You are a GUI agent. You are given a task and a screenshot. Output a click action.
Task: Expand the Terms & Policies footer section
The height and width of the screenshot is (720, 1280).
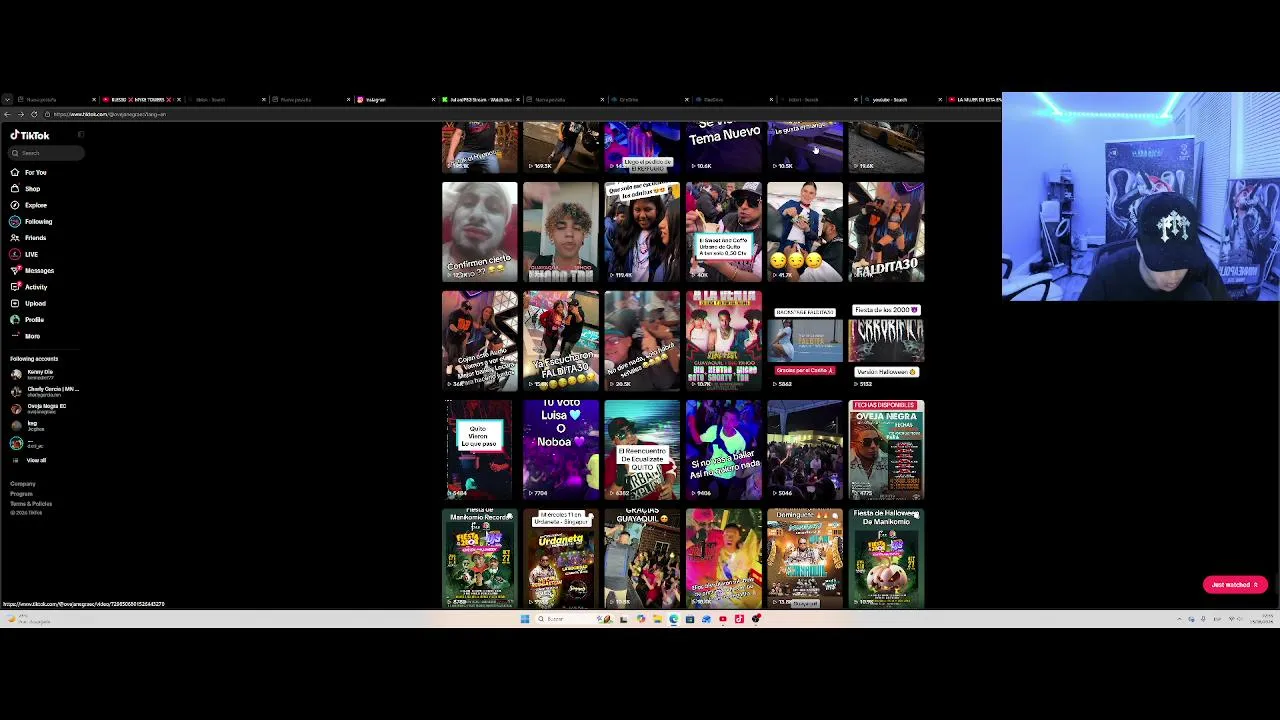[x=31, y=504]
